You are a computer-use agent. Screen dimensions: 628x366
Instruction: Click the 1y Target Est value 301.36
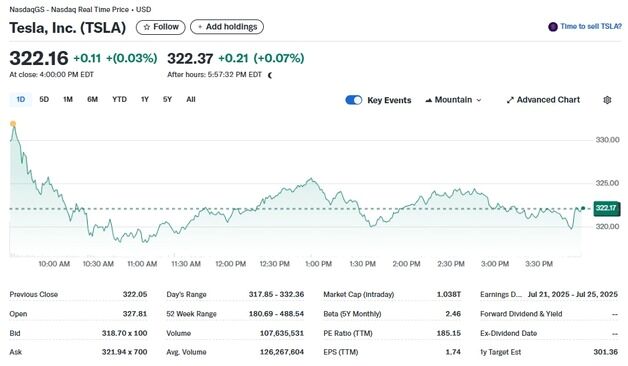(x=606, y=352)
